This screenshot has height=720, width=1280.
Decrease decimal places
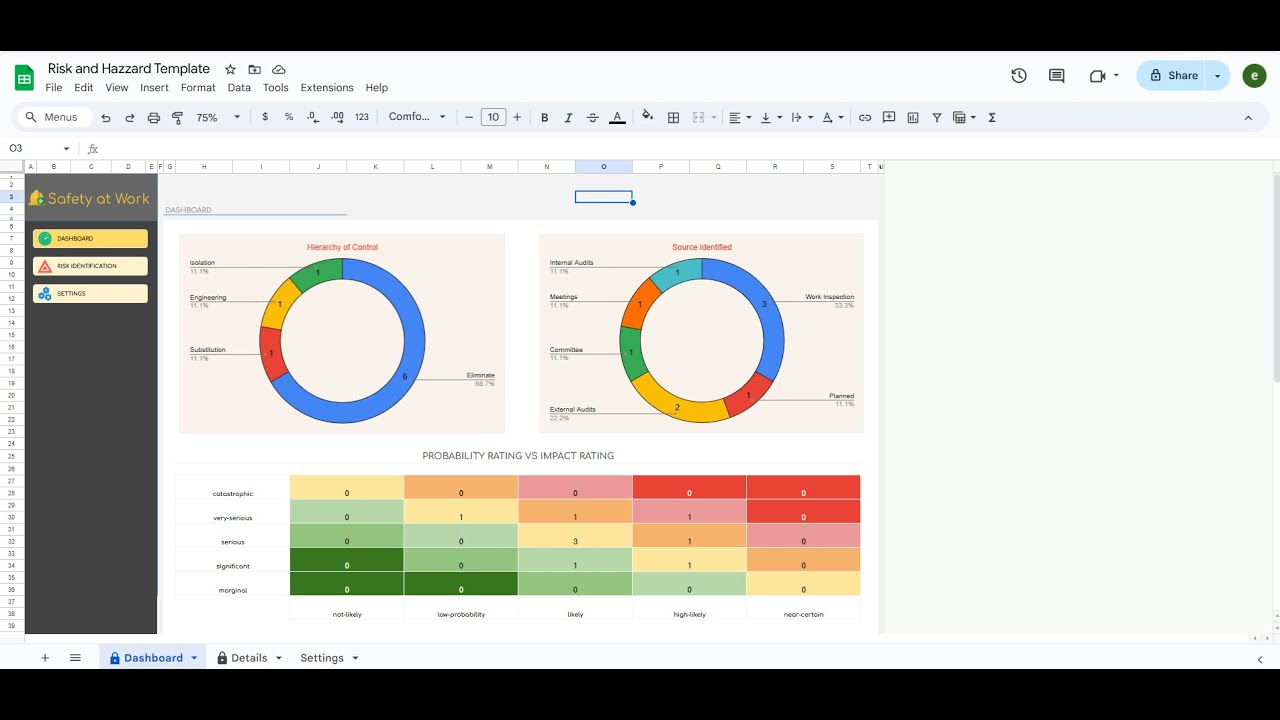313,117
